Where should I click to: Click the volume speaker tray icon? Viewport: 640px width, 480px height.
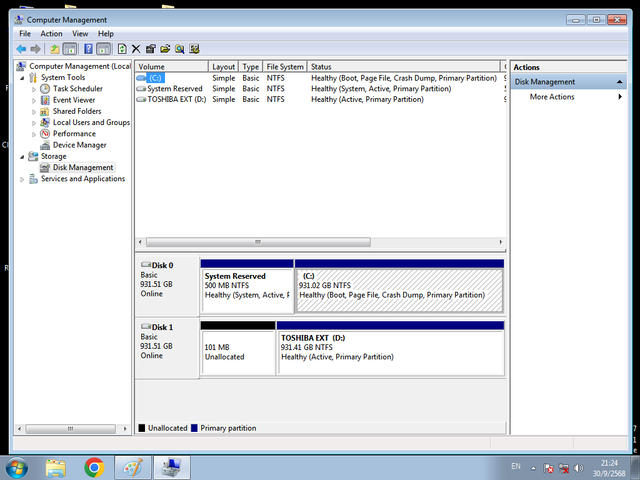point(578,468)
